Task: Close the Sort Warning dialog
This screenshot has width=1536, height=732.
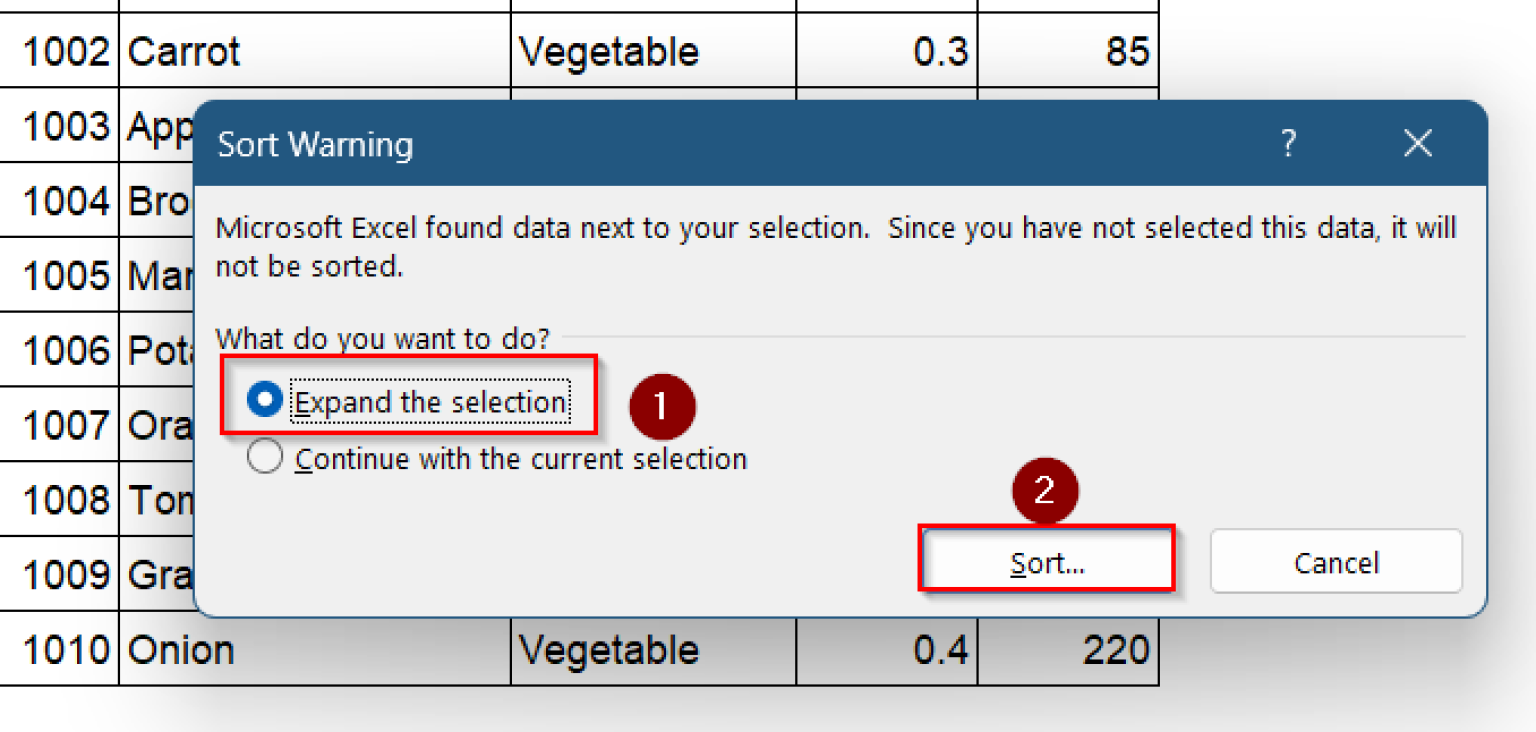Action: point(1418,144)
